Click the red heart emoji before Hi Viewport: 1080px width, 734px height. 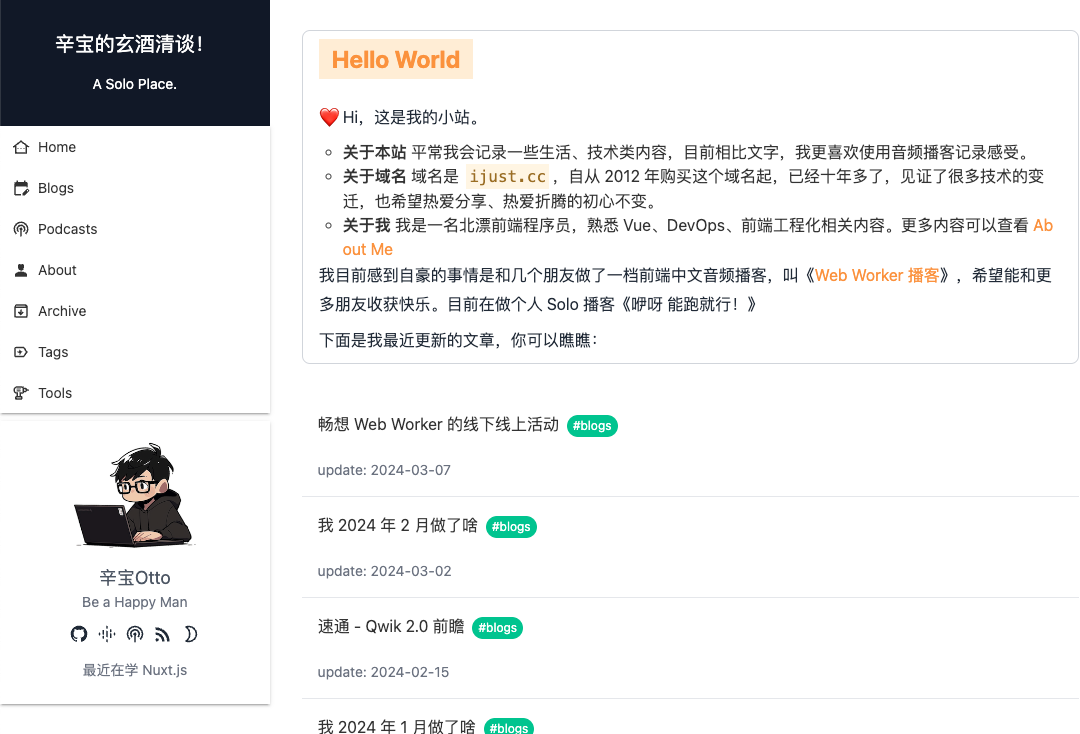(x=329, y=118)
